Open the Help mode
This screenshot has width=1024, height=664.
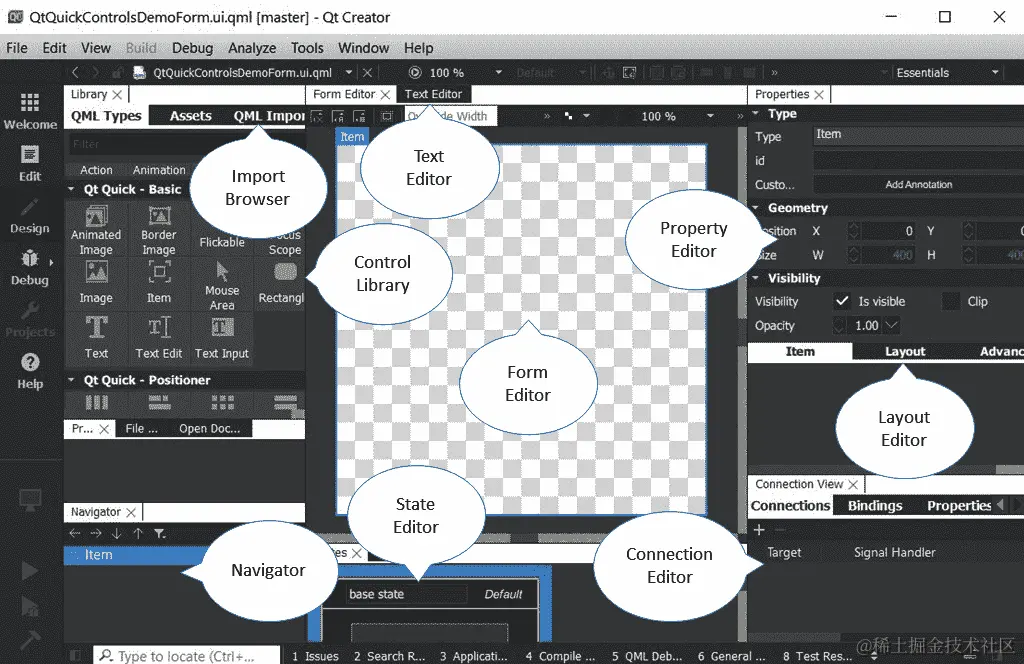tap(30, 372)
